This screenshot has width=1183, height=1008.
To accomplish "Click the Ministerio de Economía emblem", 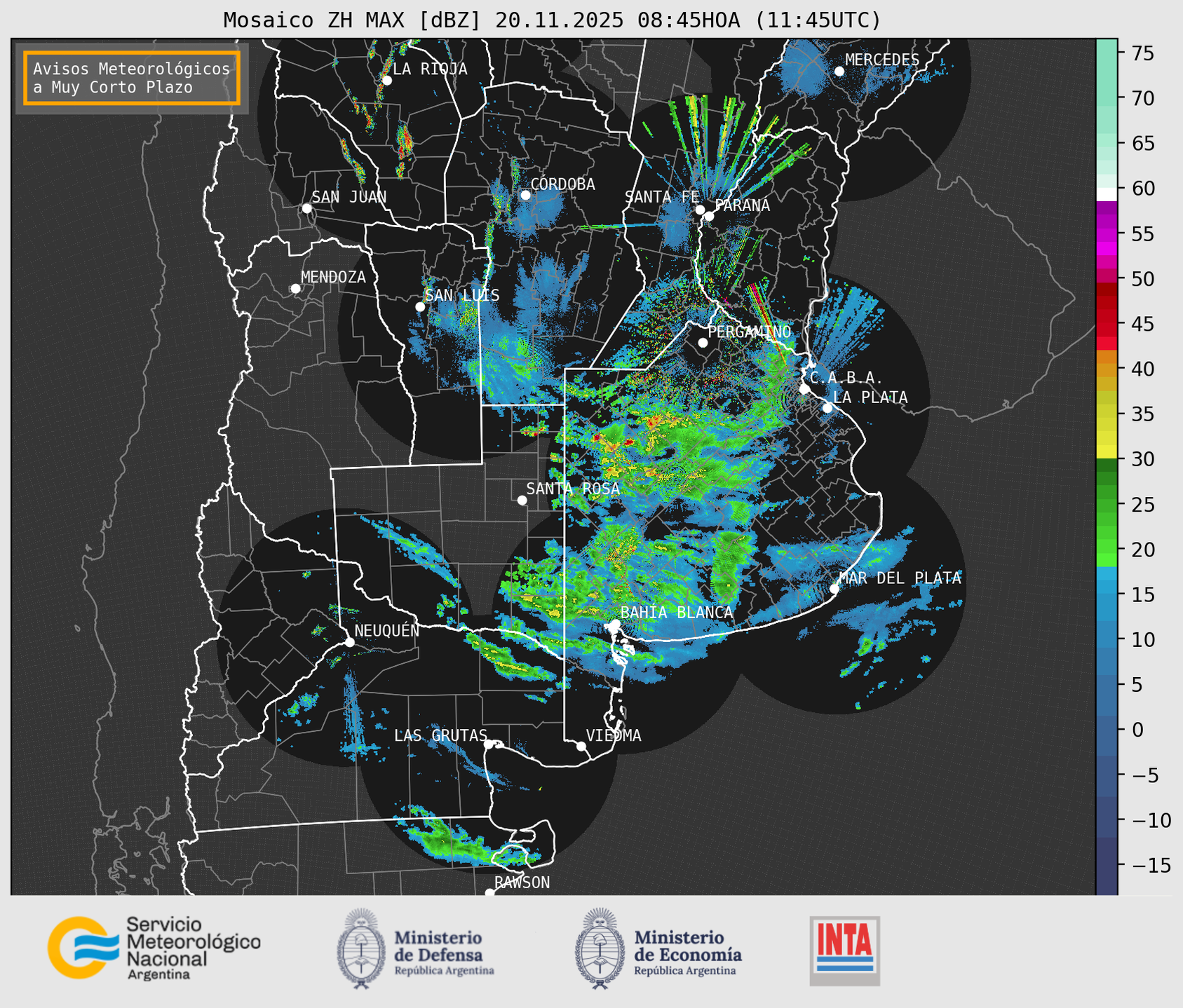I will [600, 948].
